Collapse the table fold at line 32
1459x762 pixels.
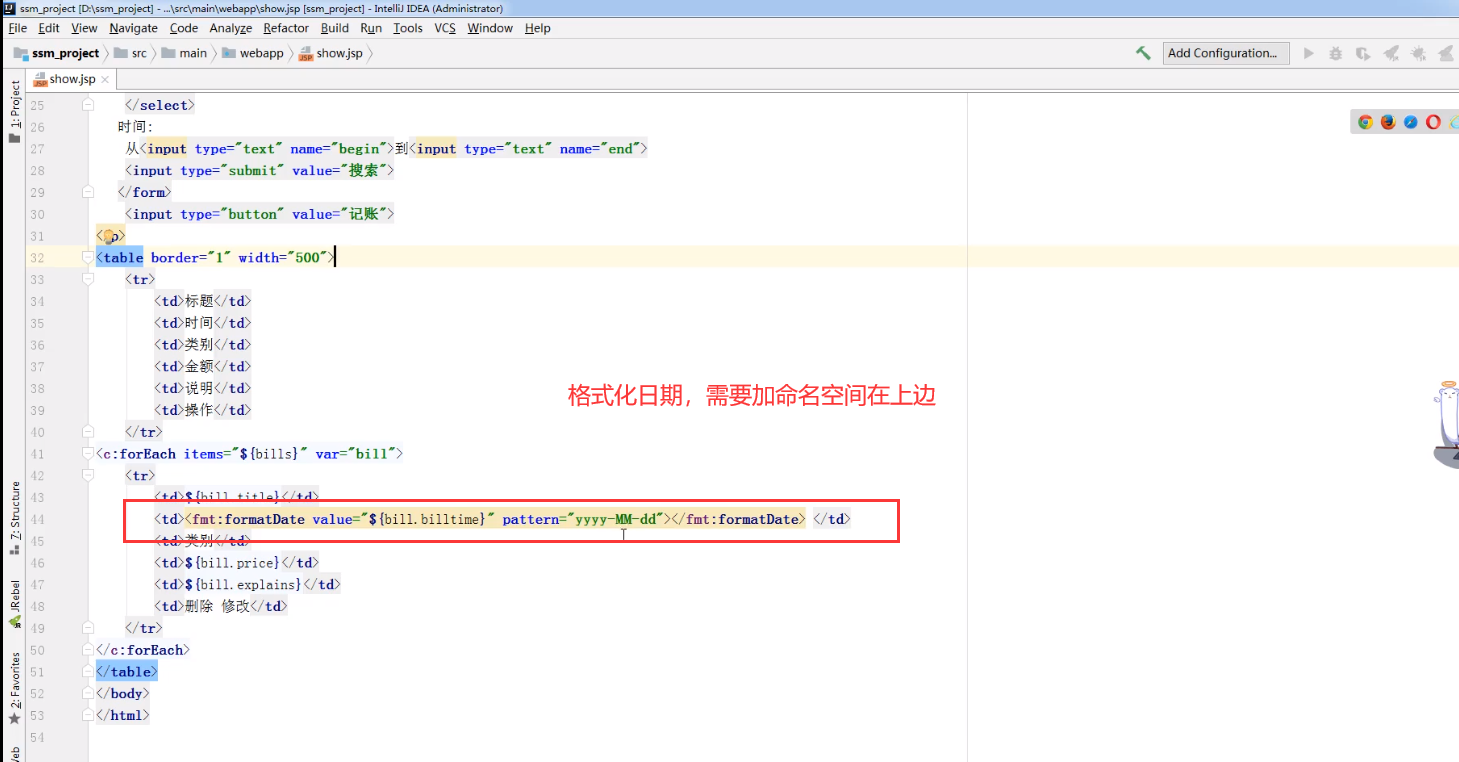tap(88, 257)
